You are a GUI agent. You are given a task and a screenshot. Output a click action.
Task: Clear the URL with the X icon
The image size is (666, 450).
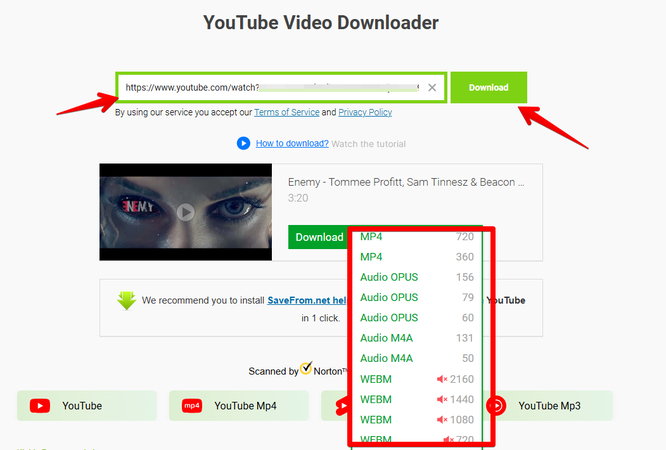click(x=432, y=88)
